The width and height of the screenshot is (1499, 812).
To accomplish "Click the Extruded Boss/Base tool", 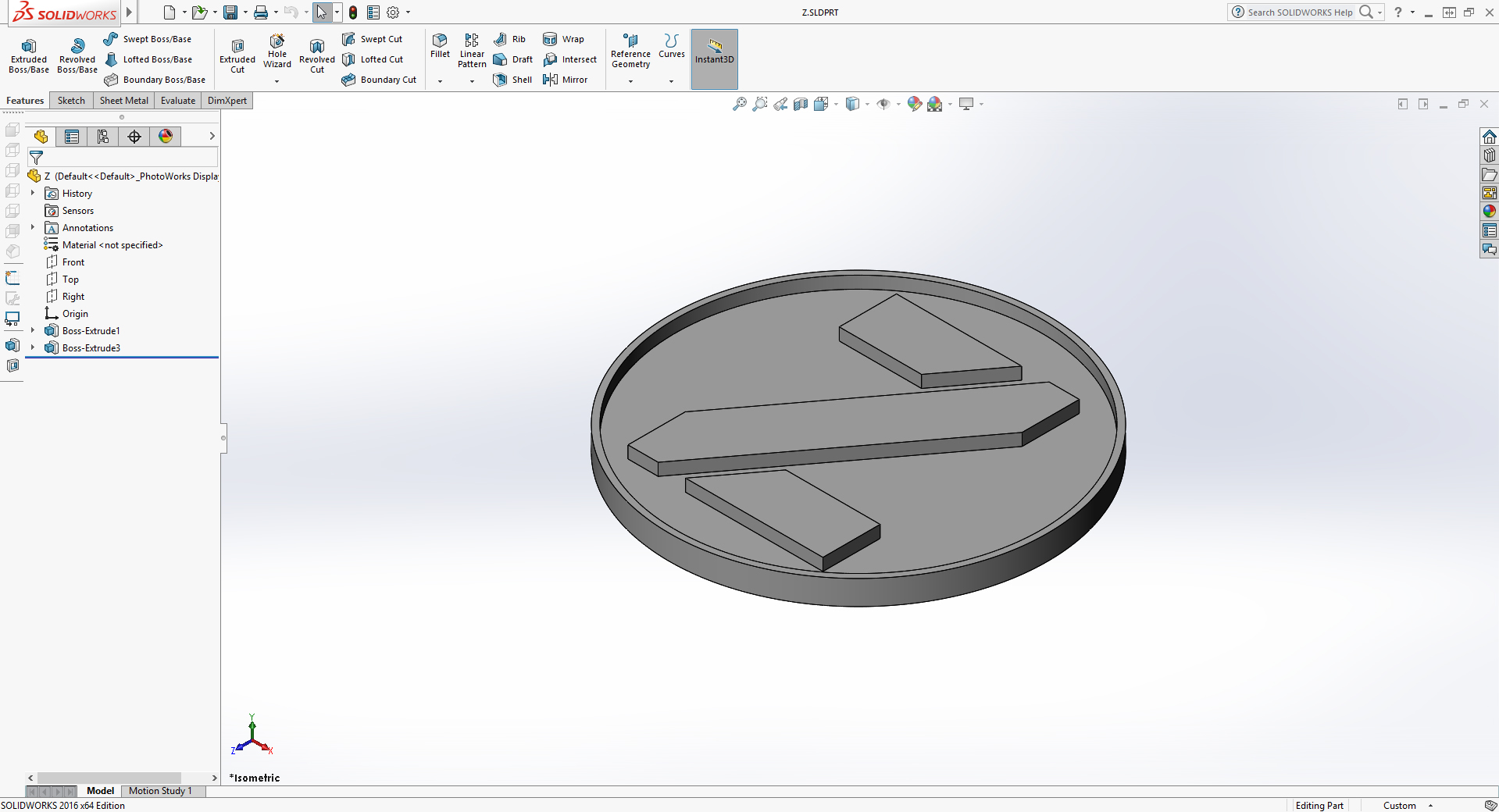I will point(29,55).
